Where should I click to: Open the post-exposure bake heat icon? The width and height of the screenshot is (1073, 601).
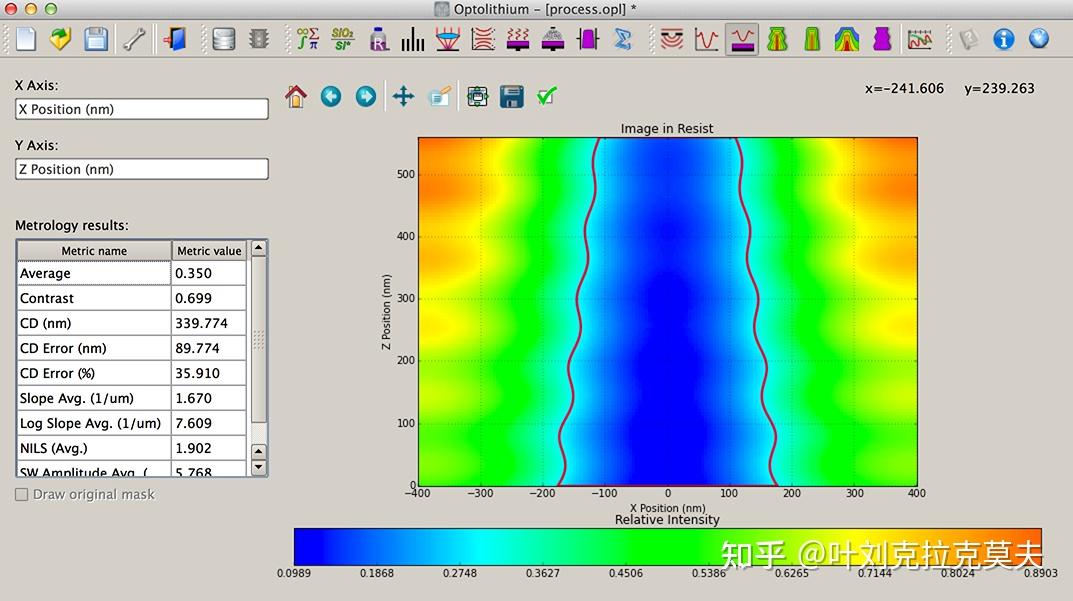518,39
